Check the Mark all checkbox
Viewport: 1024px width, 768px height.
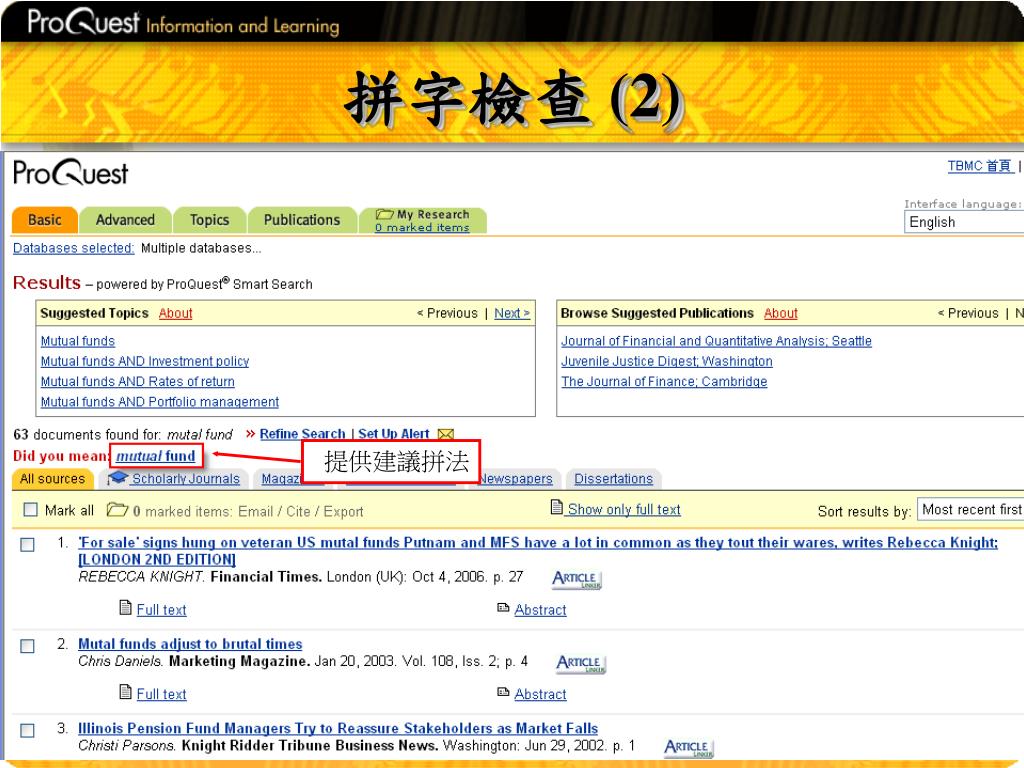(x=31, y=509)
